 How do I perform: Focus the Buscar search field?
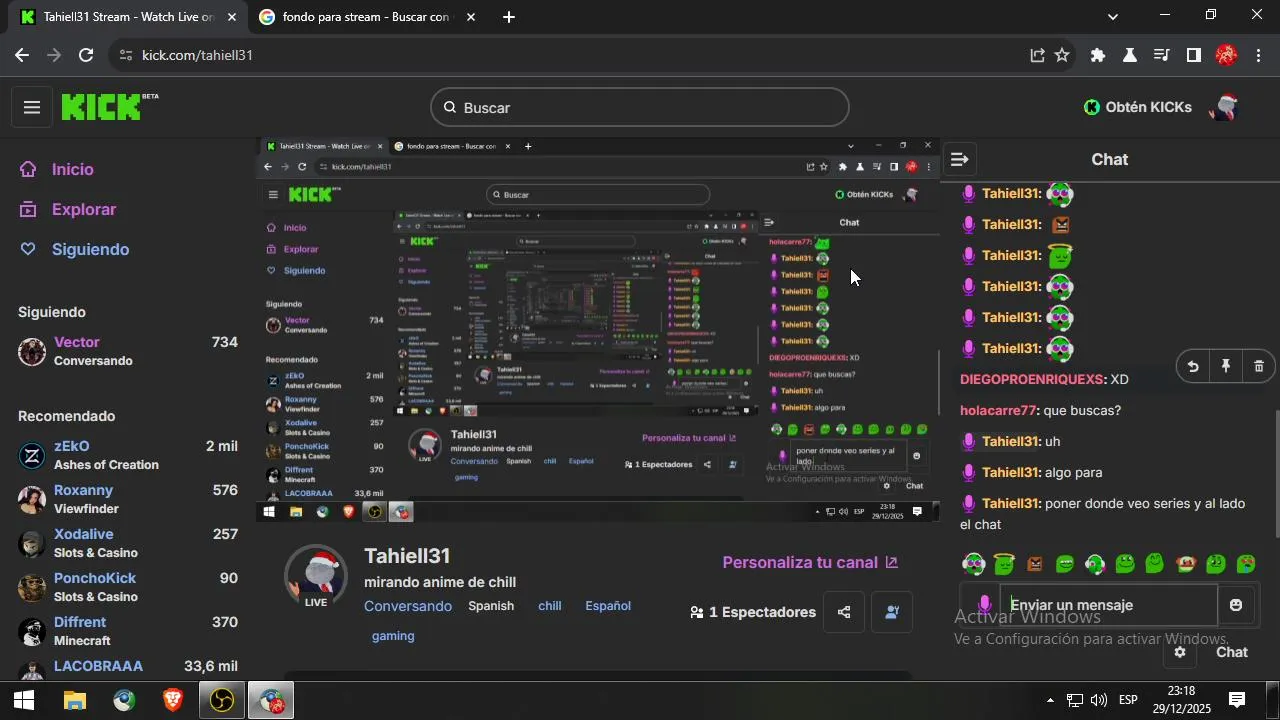pyautogui.click(x=640, y=107)
